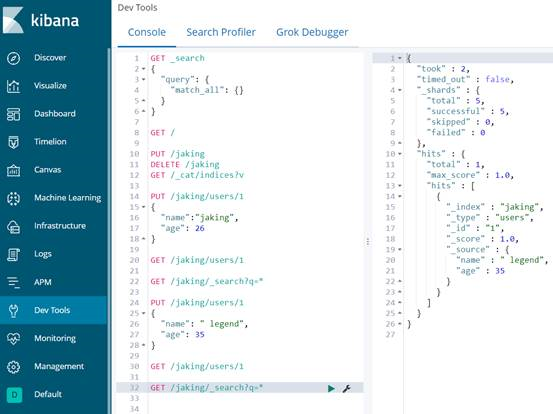Viewport: 553px width, 414px height.
Task: Click '"max_score" : 1.0' in response
Action: click(470, 175)
